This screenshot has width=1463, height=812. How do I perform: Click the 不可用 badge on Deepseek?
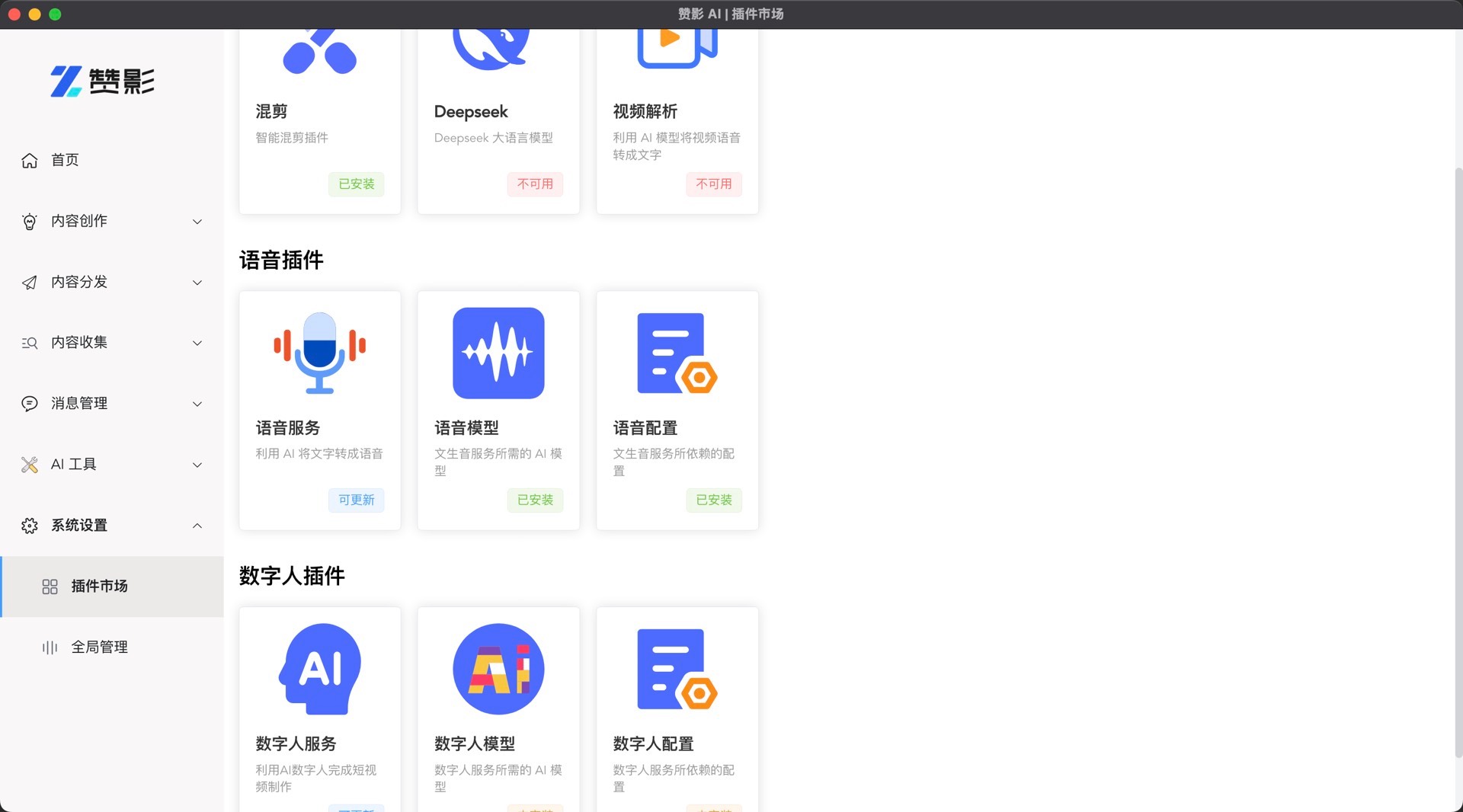pos(535,184)
